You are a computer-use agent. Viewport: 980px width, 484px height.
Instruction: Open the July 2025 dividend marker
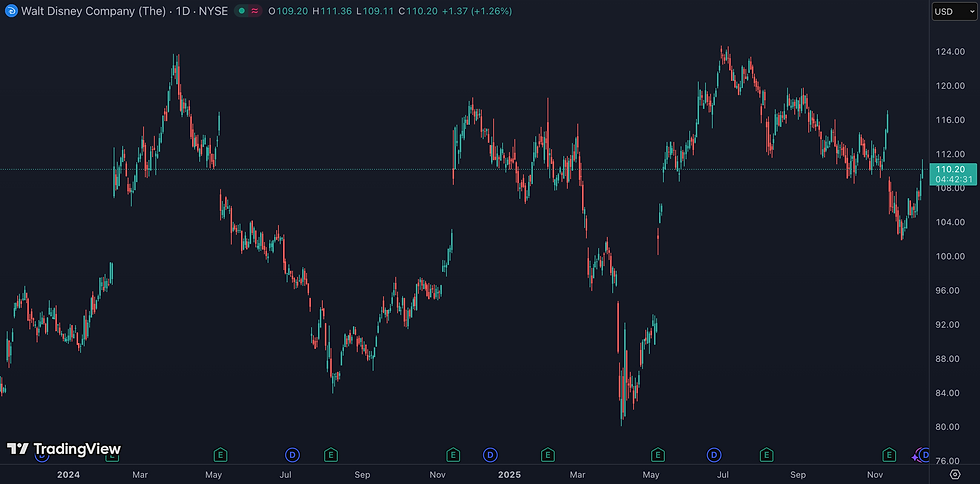click(x=714, y=455)
